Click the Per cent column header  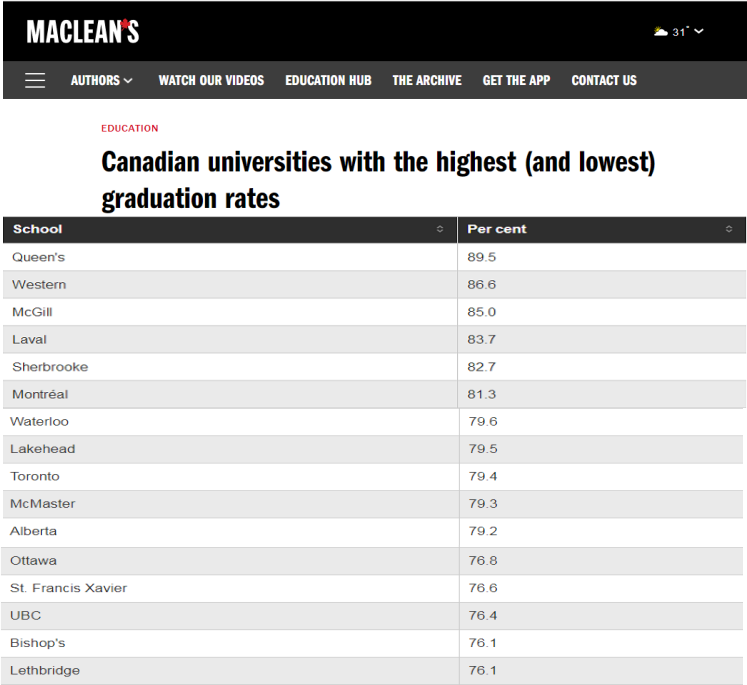pyautogui.click(x=497, y=230)
